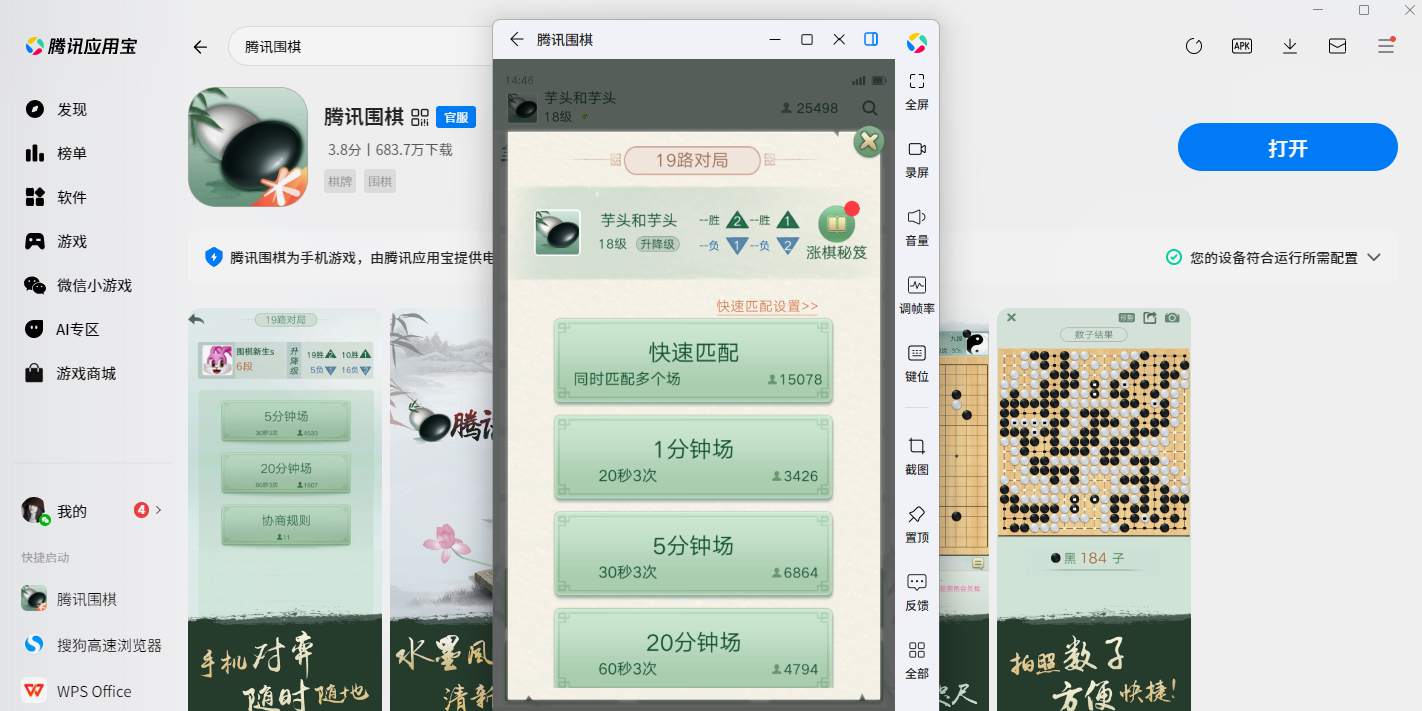Click back arrow in 腾讯围棋 game window
Screen dimensions: 1422x711
(516, 39)
